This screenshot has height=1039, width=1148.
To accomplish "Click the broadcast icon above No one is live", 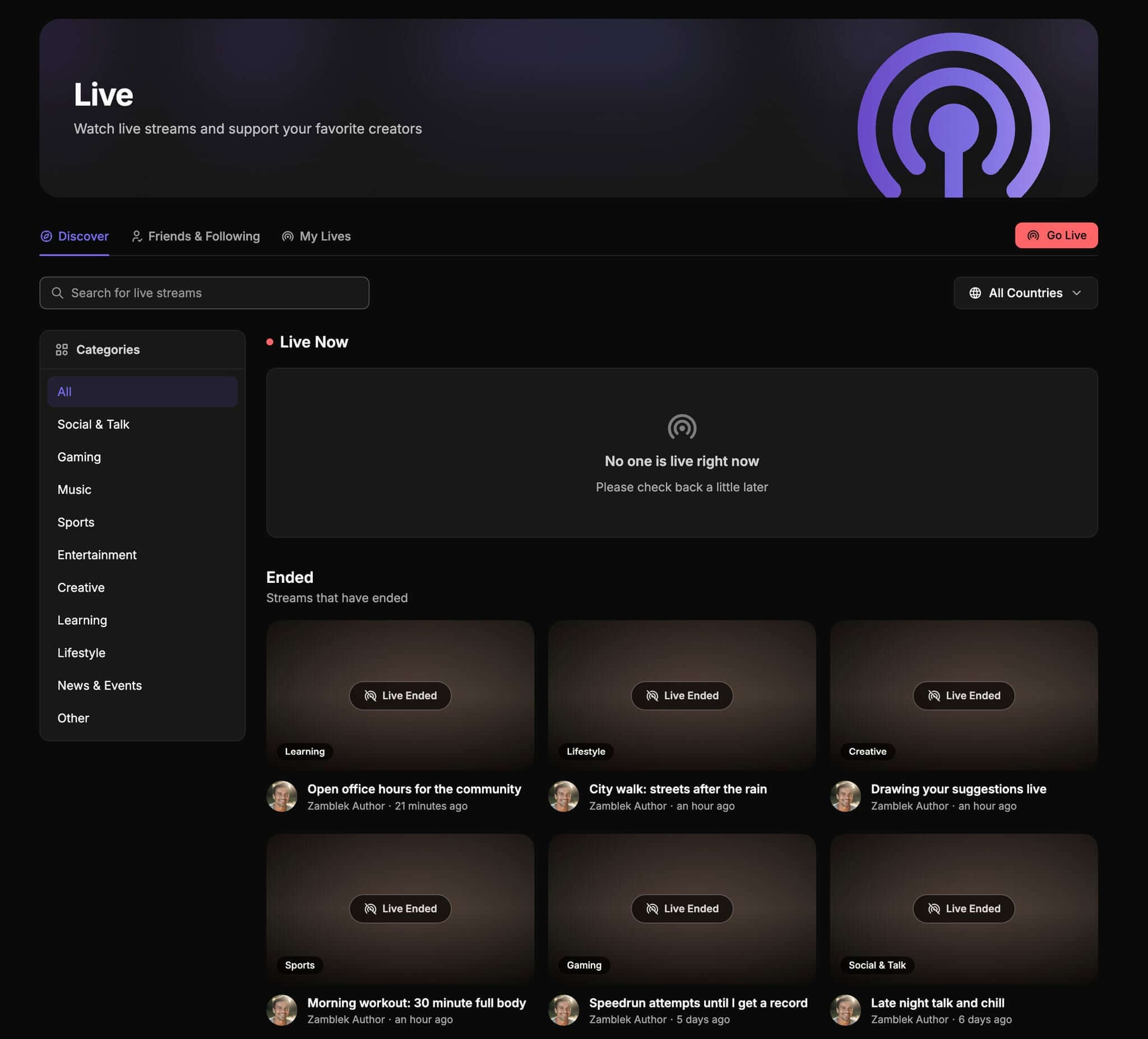I will coord(682,427).
